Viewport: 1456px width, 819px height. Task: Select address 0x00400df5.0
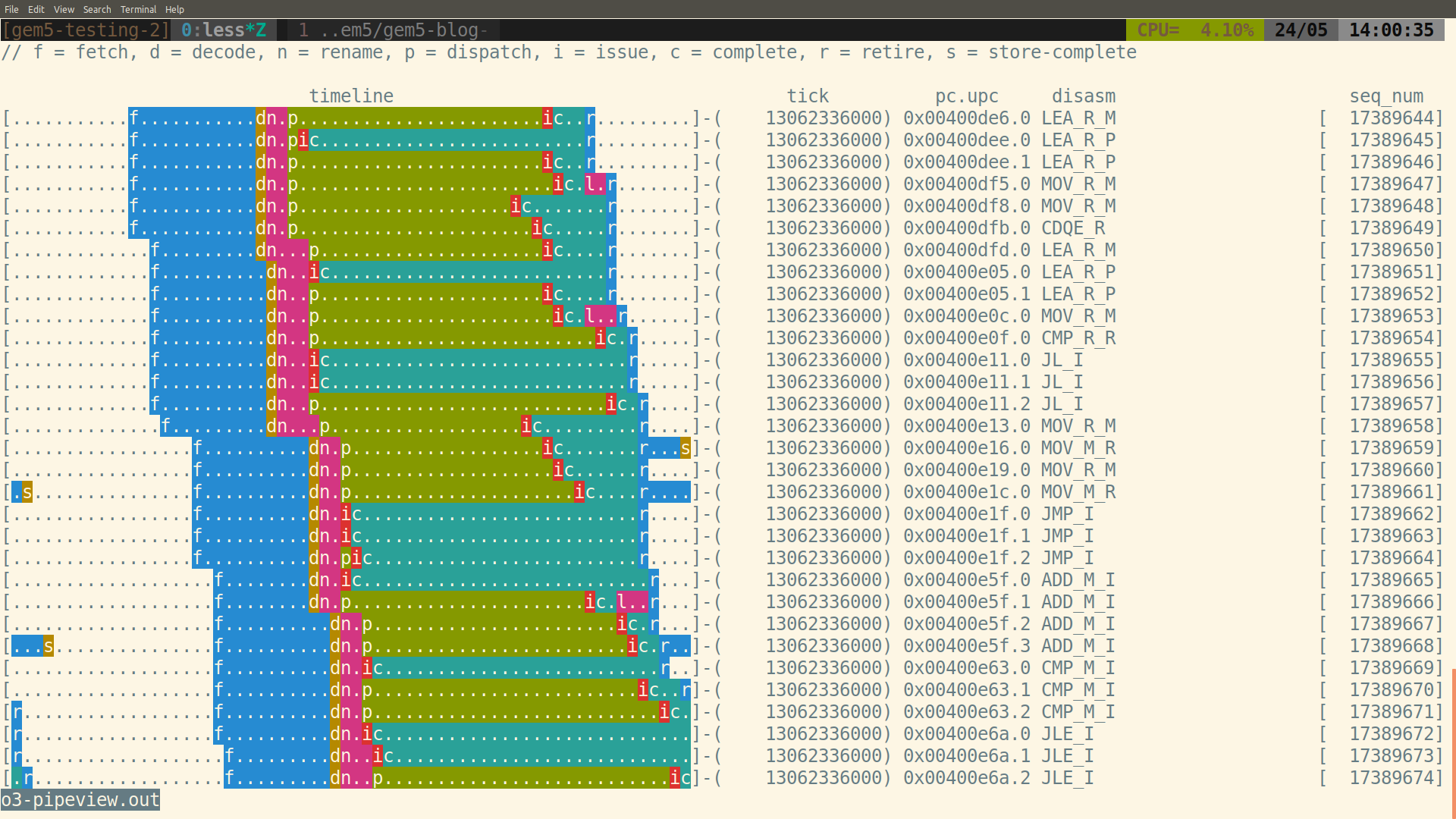pos(967,184)
